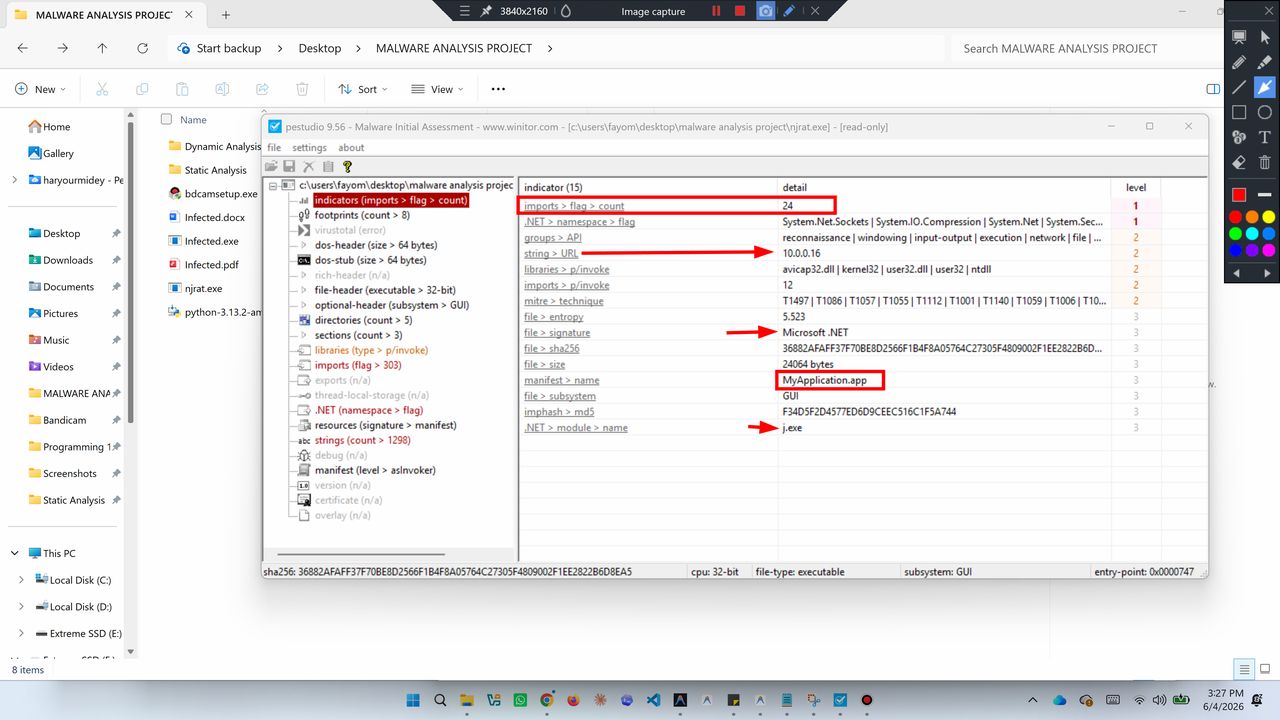
Task: Click the save icon in pestudio toolbar
Action: tap(289, 166)
